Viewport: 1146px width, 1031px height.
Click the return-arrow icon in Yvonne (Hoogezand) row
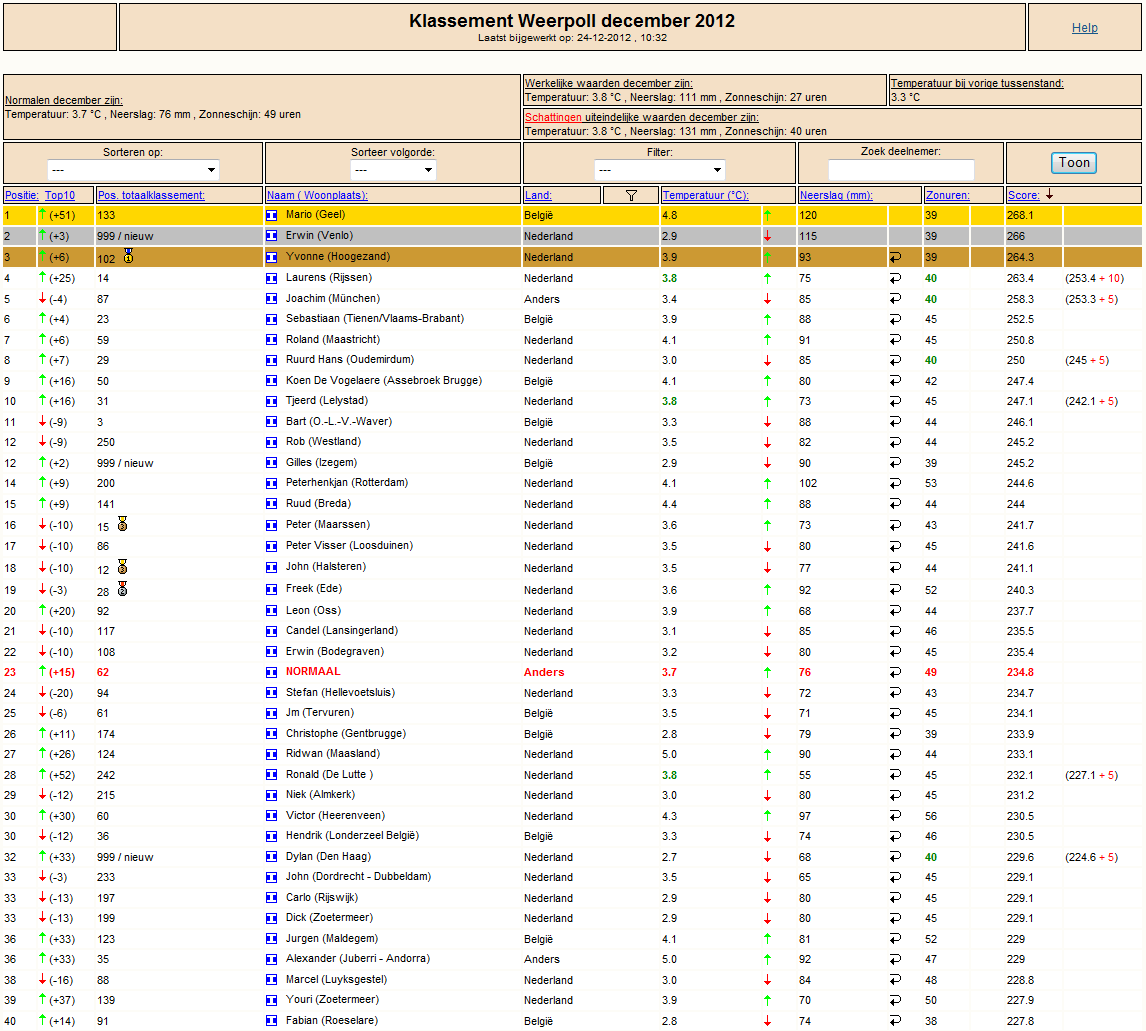pyautogui.click(x=895, y=257)
